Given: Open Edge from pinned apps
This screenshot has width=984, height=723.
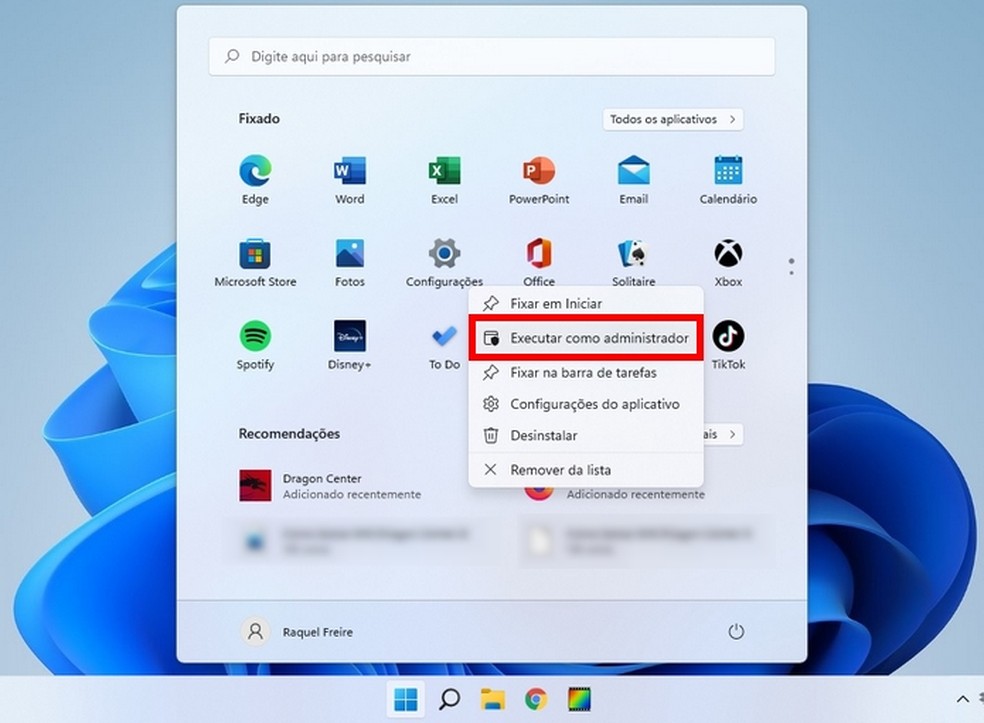Looking at the screenshot, I should click(x=255, y=180).
